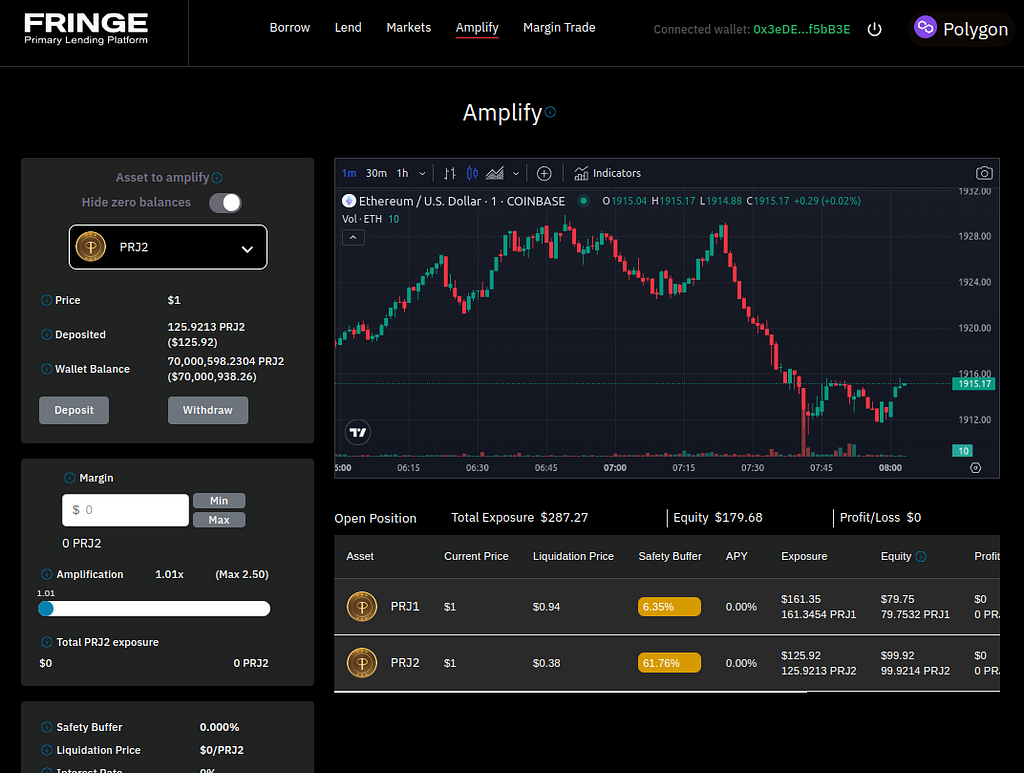Open chart settings gear icon
The height and width of the screenshot is (773, 1024).
[x=976, y=467]
